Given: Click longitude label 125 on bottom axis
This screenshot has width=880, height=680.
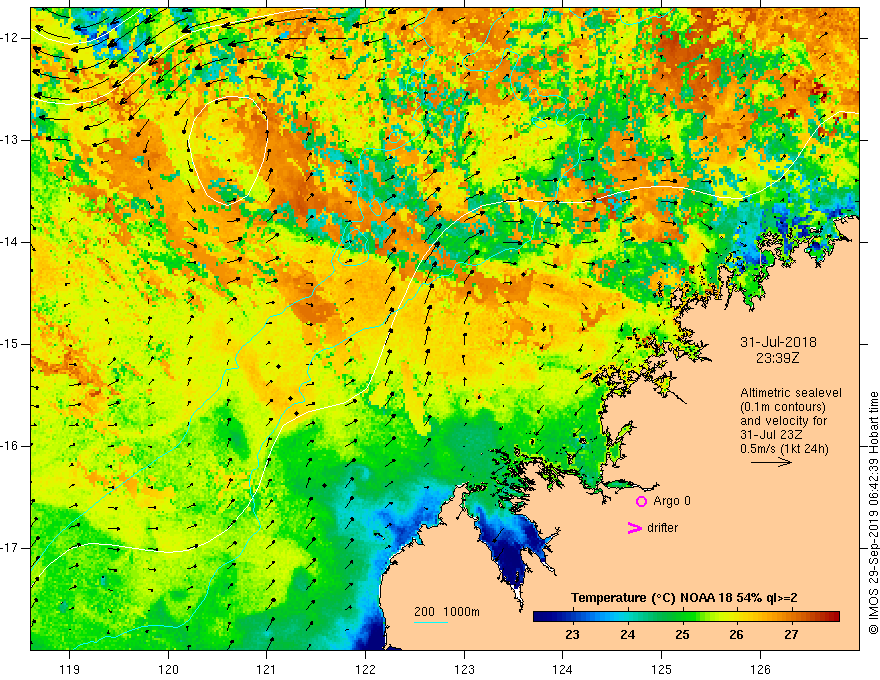Looking at the screenshot, I should pyautogui.click(x=662, y=669).
